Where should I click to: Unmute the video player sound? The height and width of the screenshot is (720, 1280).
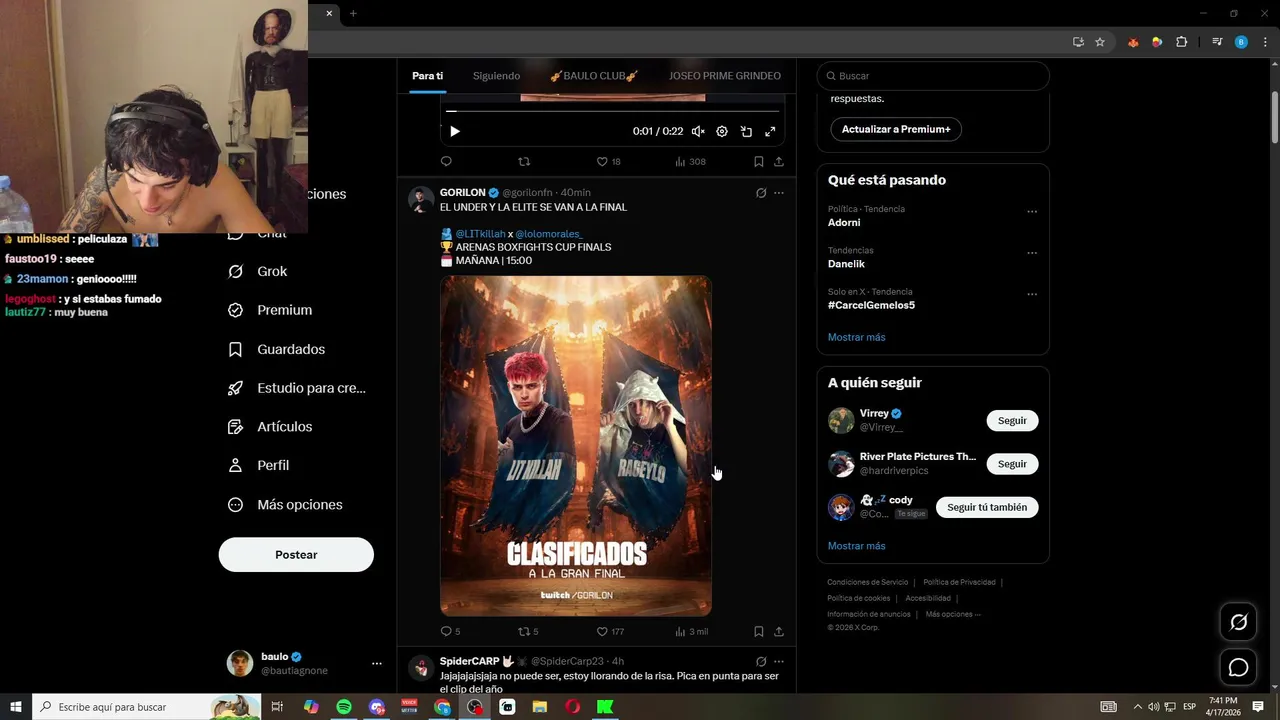pyautogui.click(x=698, y=131)
